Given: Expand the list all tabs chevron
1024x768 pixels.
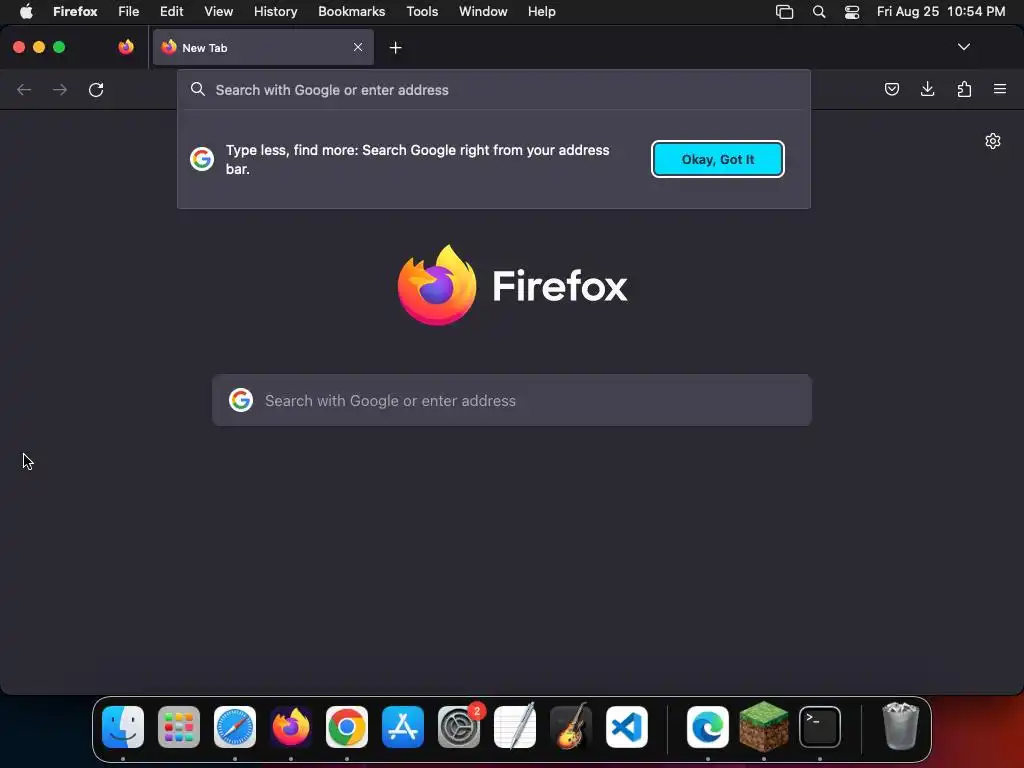Looking at the screenshot, I should pyautogui.click(x=963, y=47).
